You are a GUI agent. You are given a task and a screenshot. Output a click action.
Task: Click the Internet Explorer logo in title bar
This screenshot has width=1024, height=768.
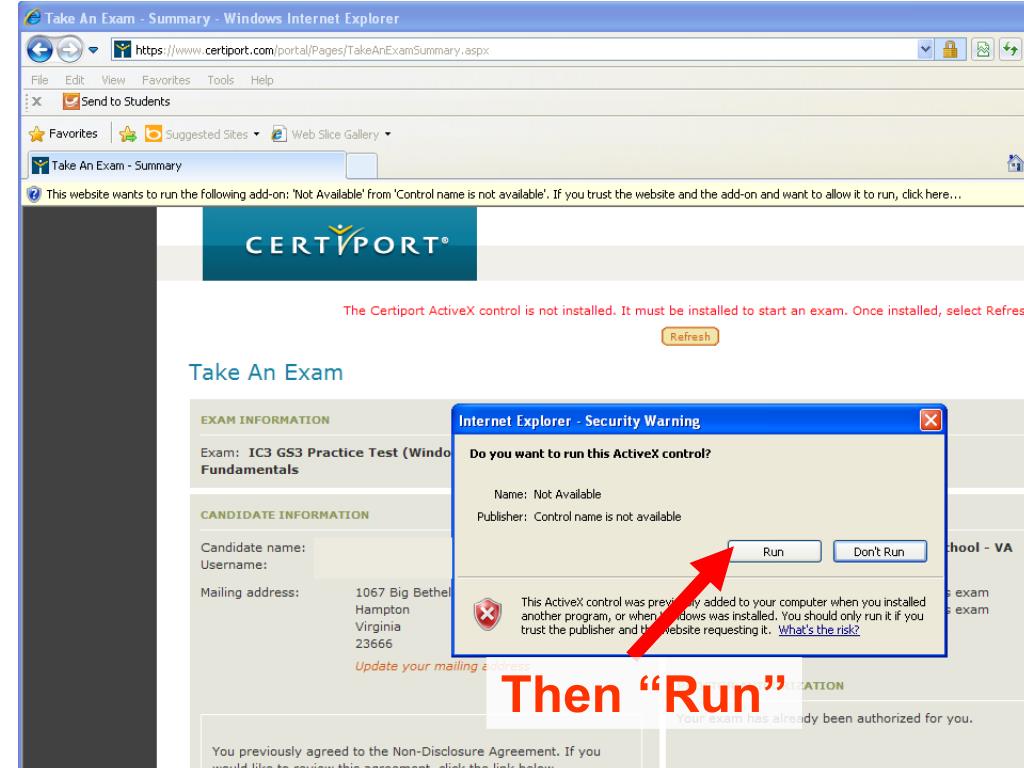(x=32, y=17)
